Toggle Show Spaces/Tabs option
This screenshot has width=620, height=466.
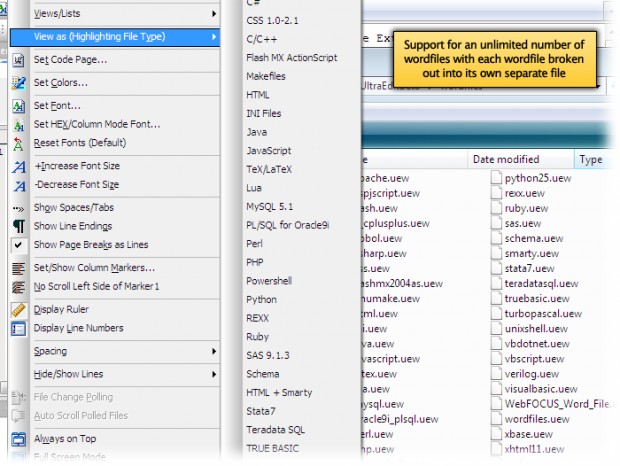(x=74, y=208)
